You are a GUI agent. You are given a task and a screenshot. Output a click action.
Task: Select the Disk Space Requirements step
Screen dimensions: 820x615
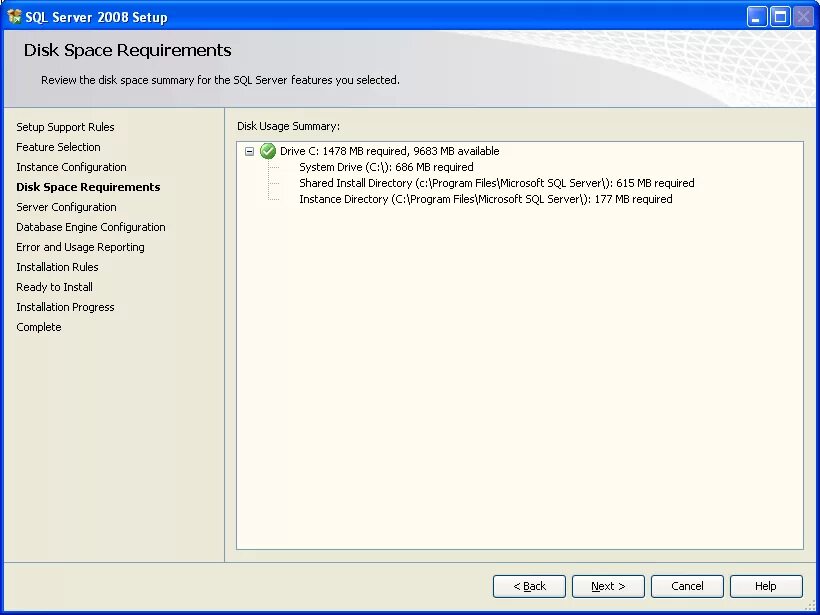pos(88,187)
